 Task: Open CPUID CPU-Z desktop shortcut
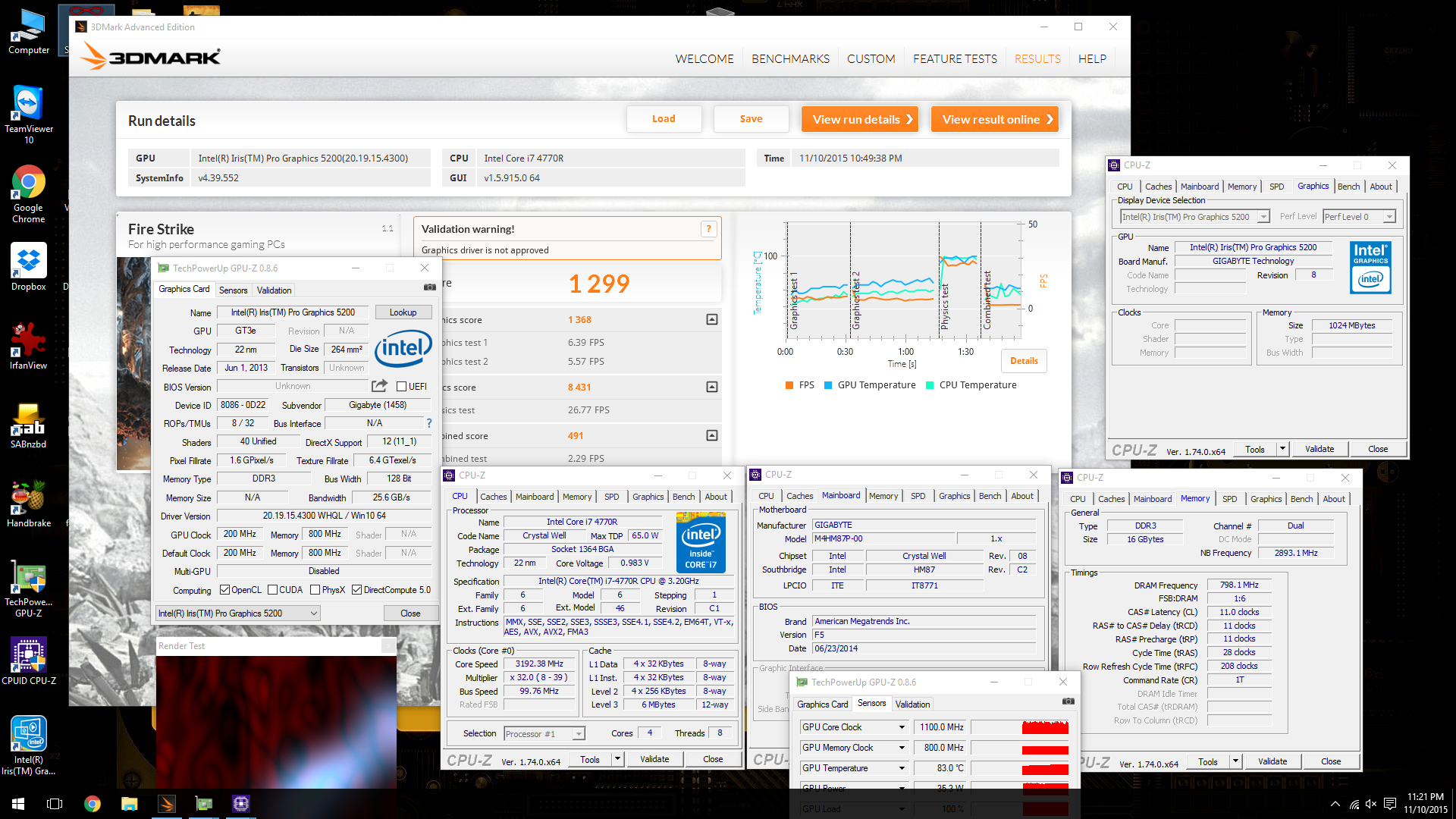pos(29,661)
